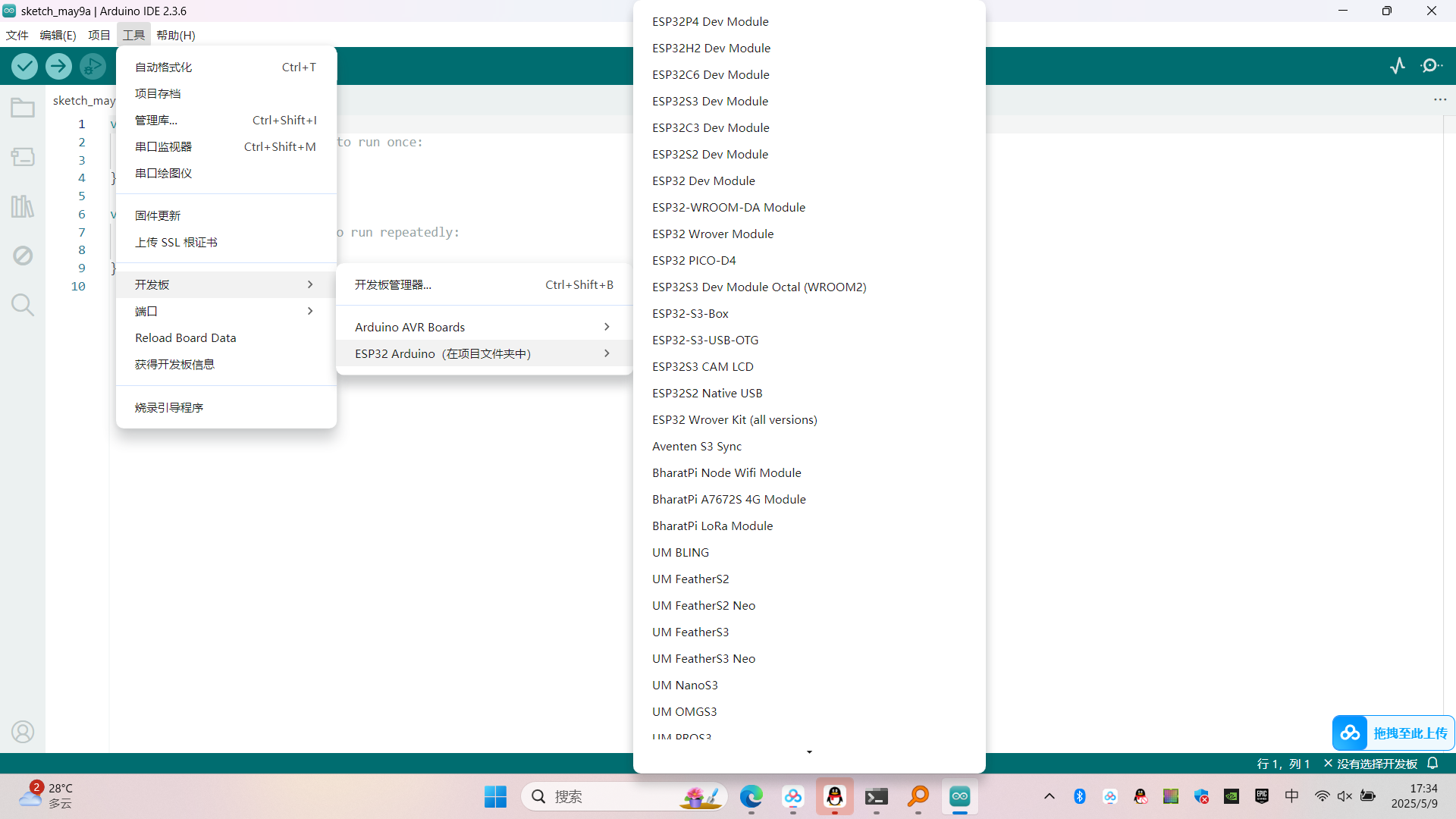Open the Debug sidebar icon
The width and height of the screenshot is (1456, 819).
pos(23,256)
